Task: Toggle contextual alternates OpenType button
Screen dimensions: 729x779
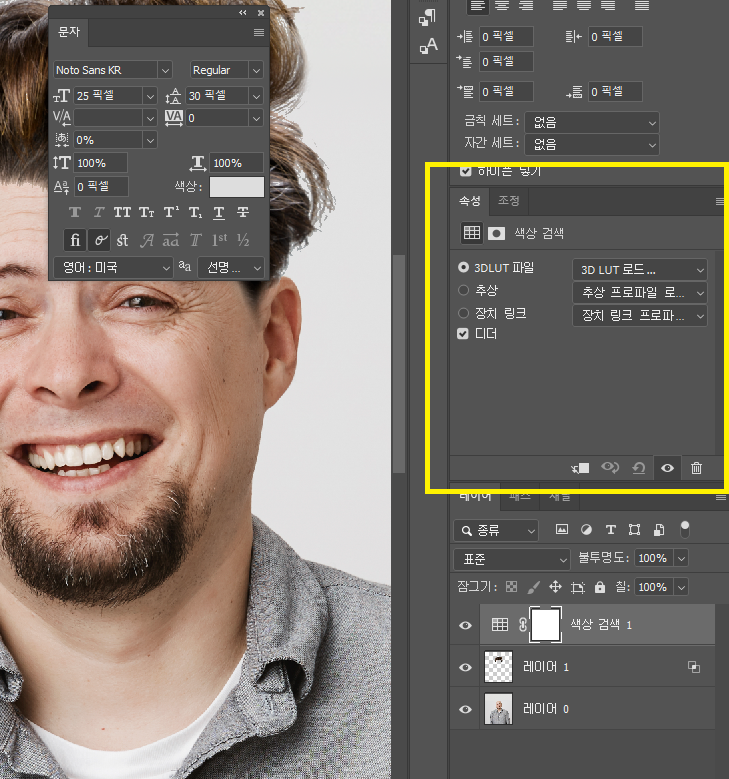Action: [99, 240]
